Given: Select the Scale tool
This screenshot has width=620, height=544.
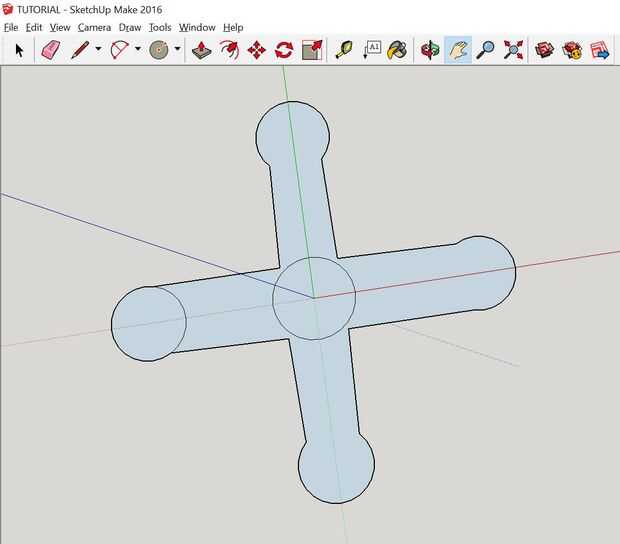Looking at the screenshot, I should (312, 50).
